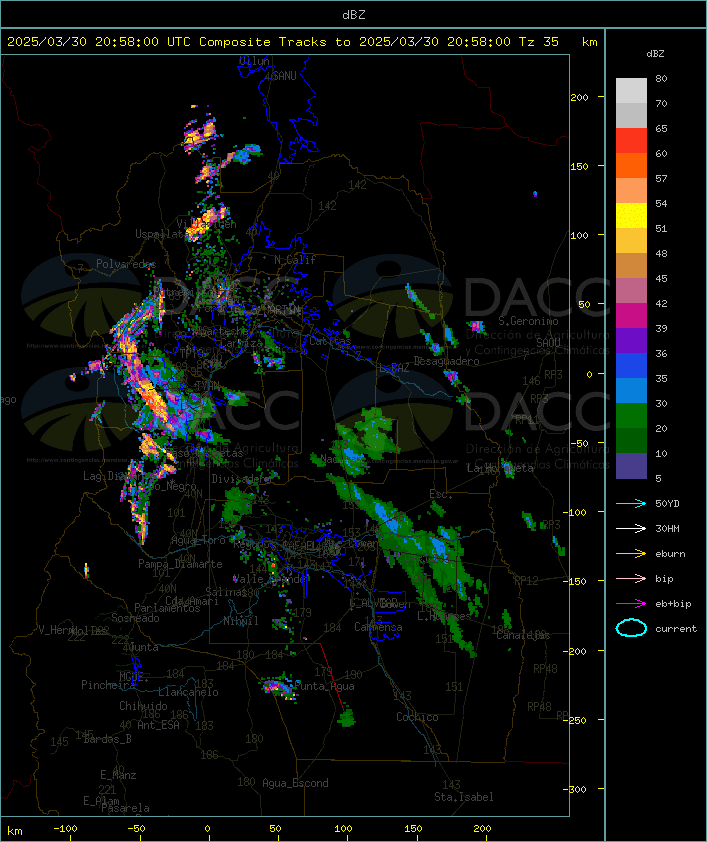Click the 'Carmensa' place label
The width and height of the screenshot is (707, 842).
pos(378,627)
